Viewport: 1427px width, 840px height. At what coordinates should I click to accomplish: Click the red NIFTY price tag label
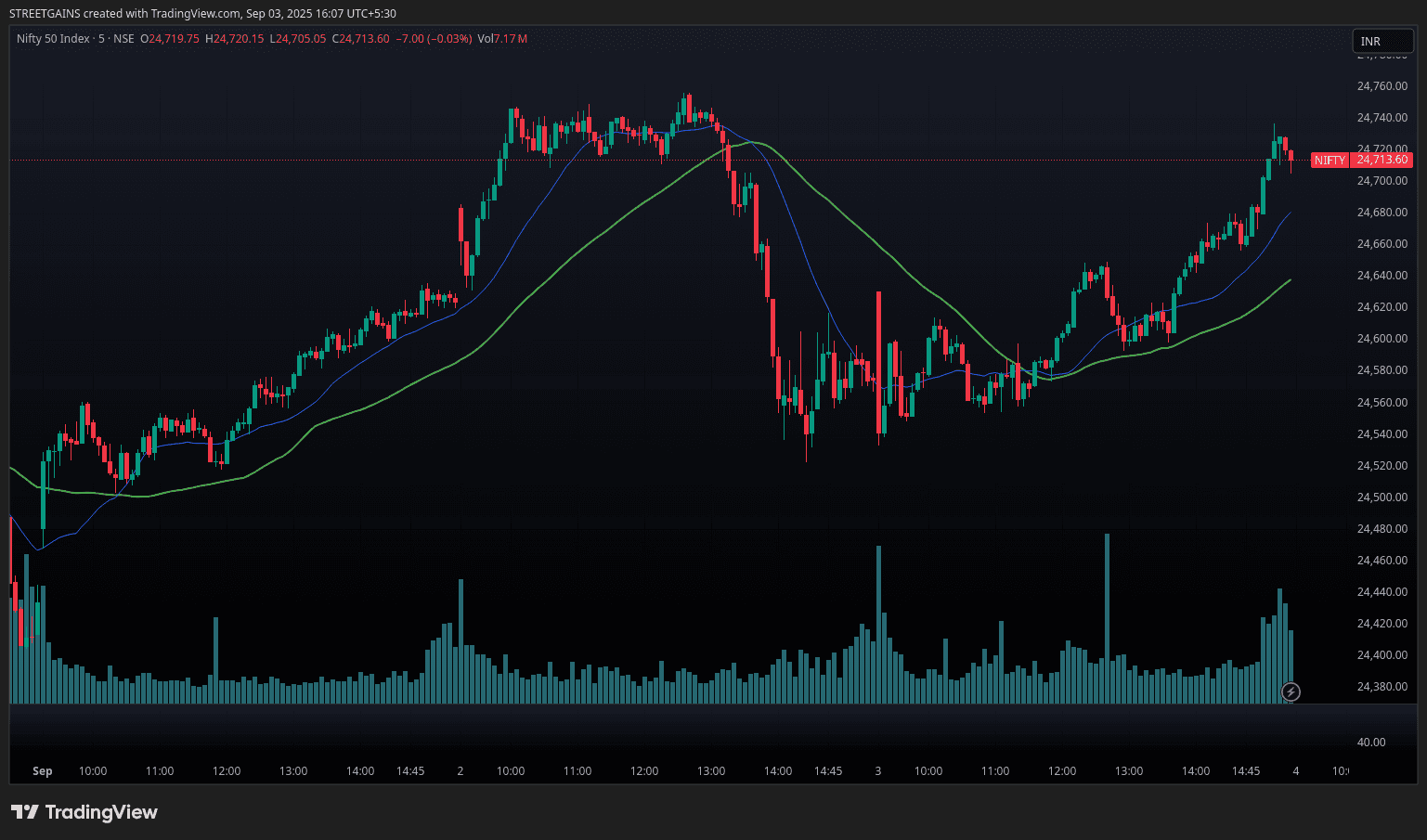tap(1329, 161)
